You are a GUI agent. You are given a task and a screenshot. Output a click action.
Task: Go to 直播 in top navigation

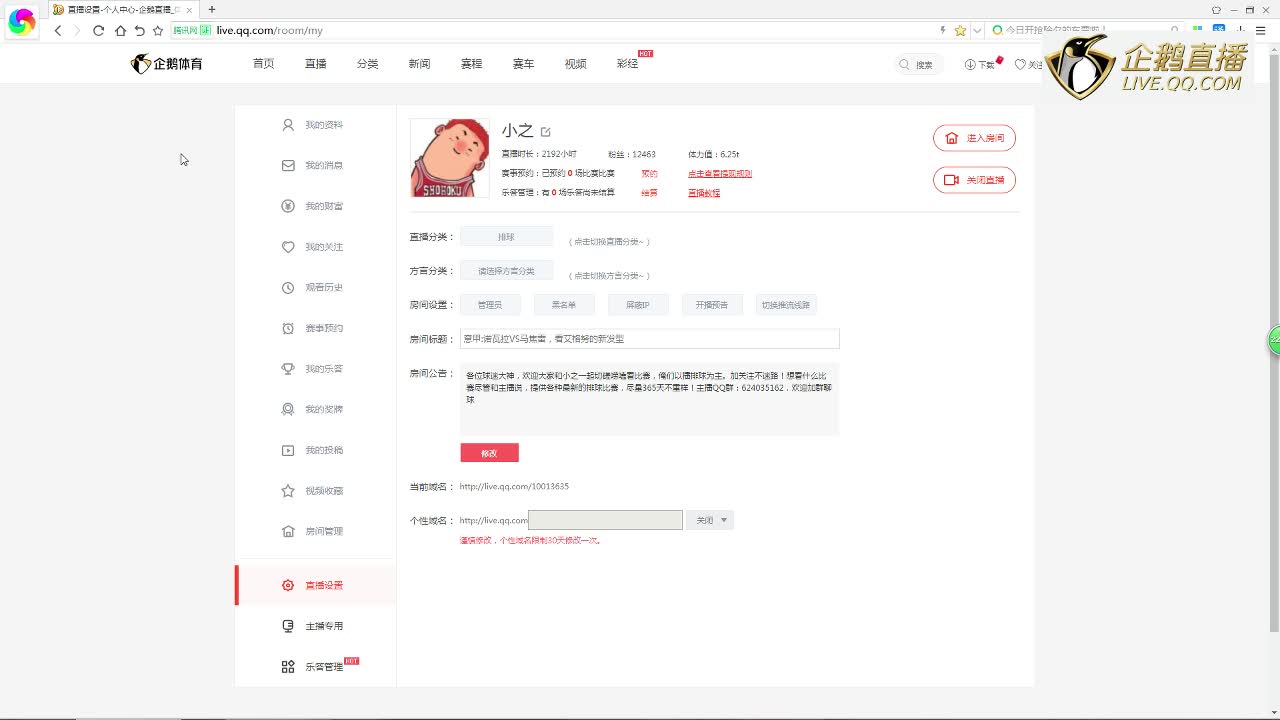(x=316, y=64)
